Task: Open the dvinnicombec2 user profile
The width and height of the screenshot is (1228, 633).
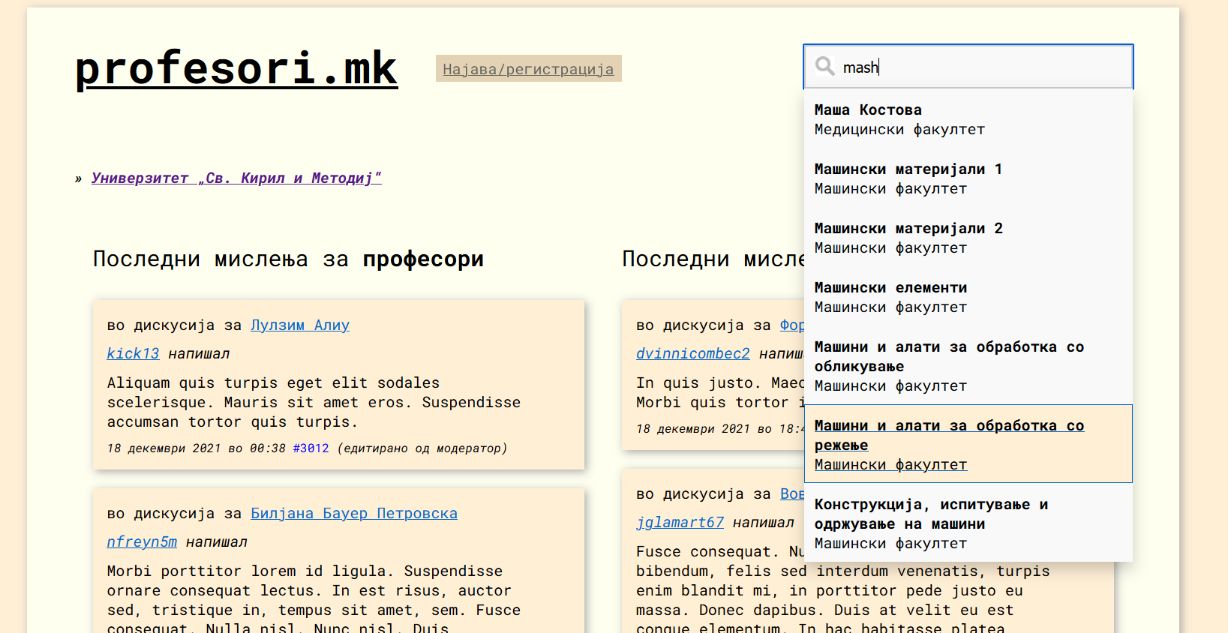Action: [x=691, y=353]
